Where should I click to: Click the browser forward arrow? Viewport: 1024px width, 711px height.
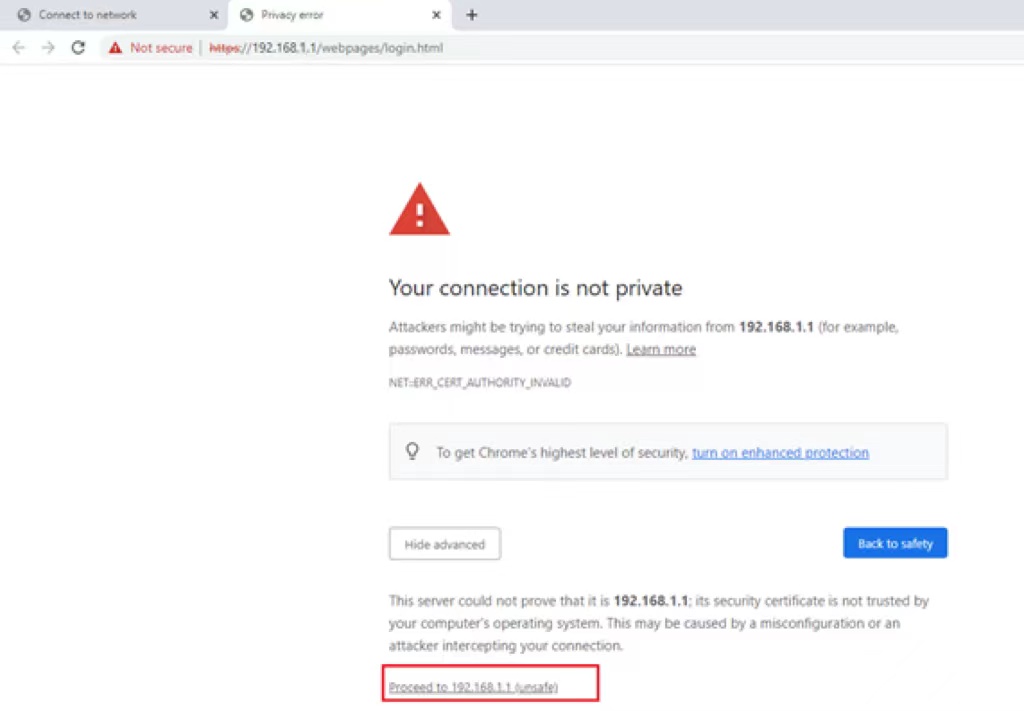point(47,47)
